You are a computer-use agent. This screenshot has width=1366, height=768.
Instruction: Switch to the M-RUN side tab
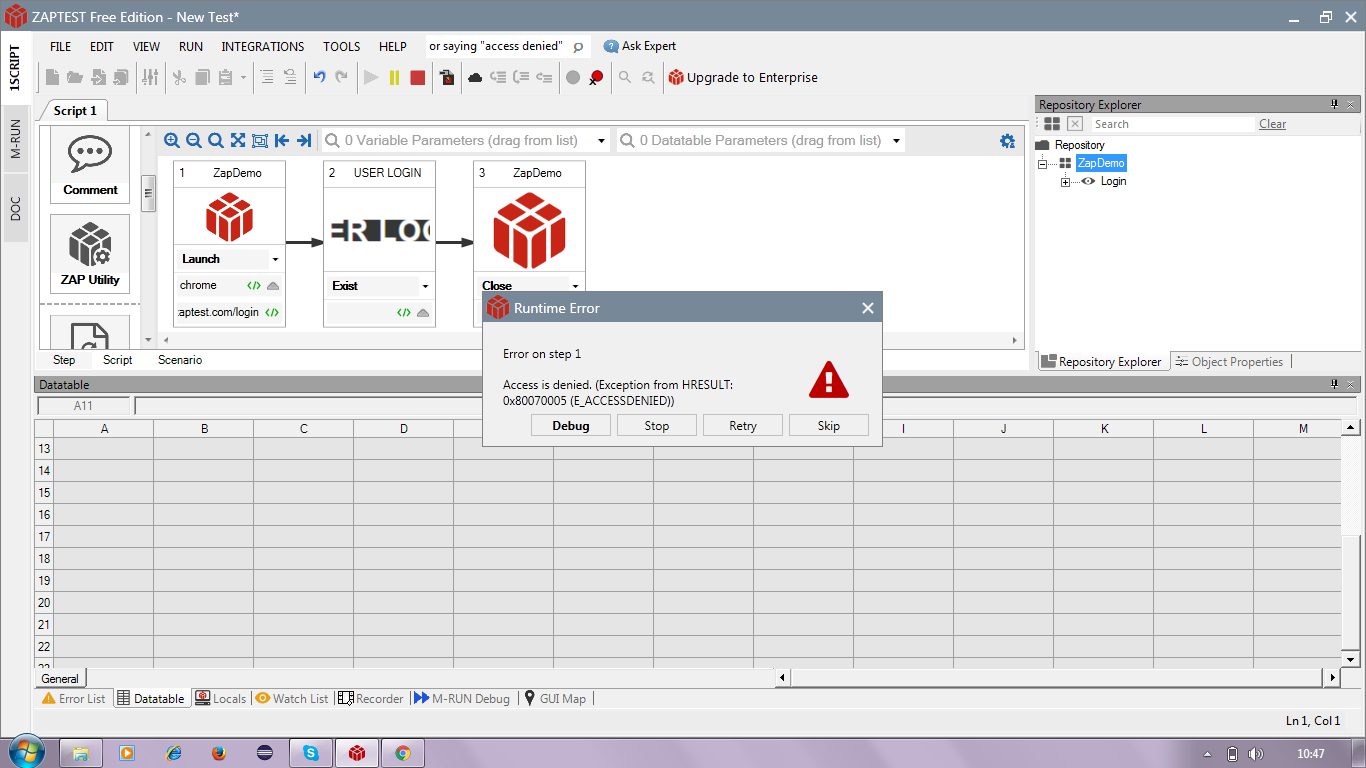[15, 139]
